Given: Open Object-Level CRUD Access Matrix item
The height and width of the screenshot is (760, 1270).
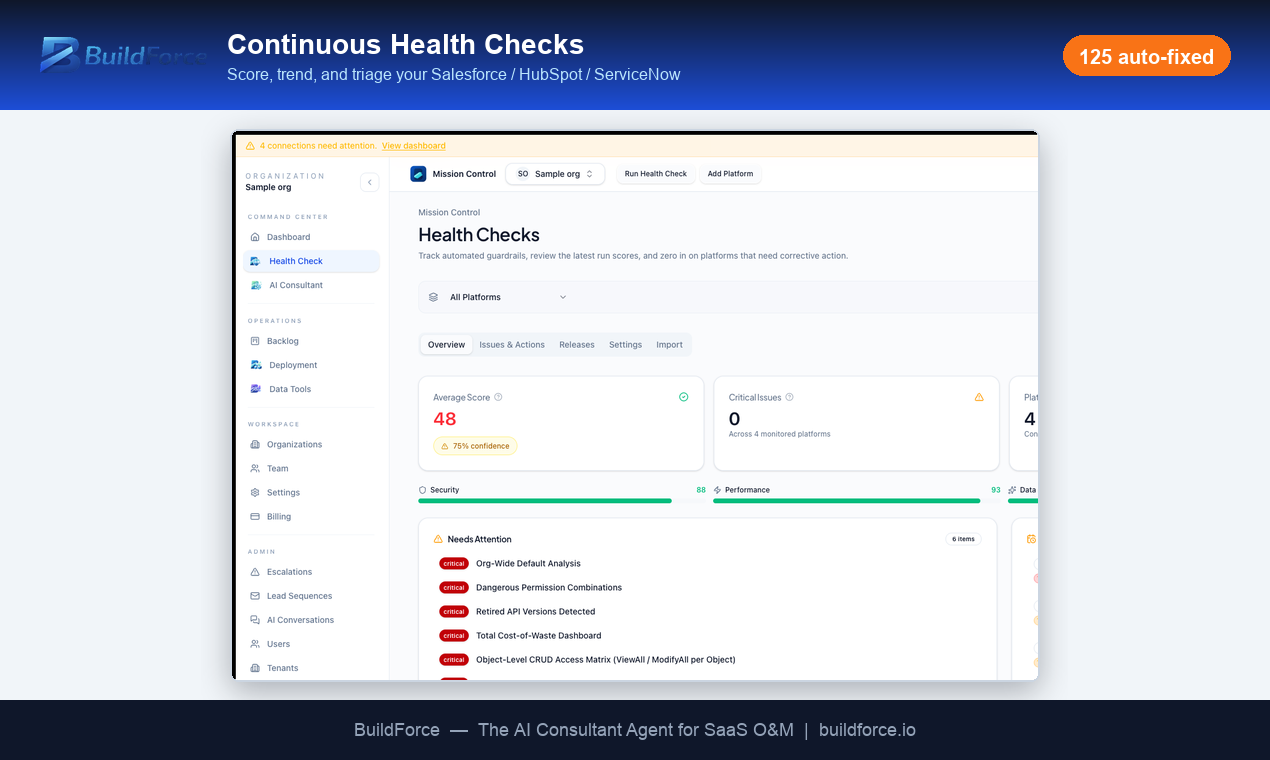Looking at the screenshot, I should pyautogui.click(x=606, y=660).
